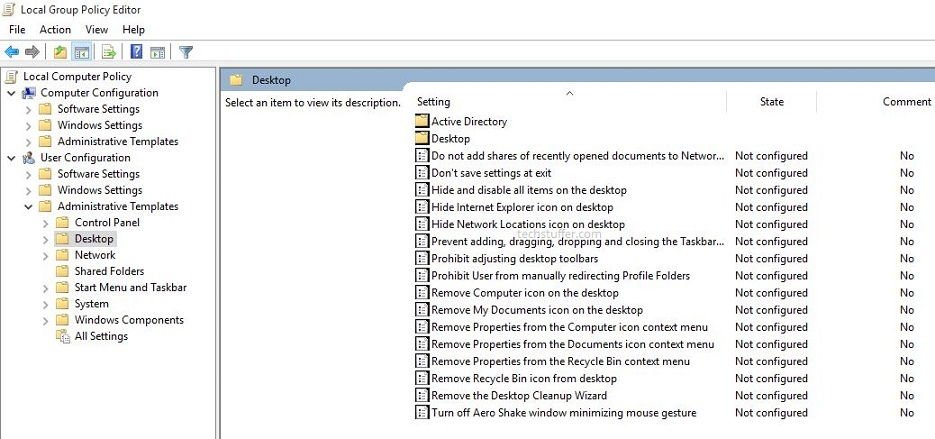Image resolution: width=935 pixels, height=439 pixels.
Task: Expand the System tree node
Action: [46, 304]
